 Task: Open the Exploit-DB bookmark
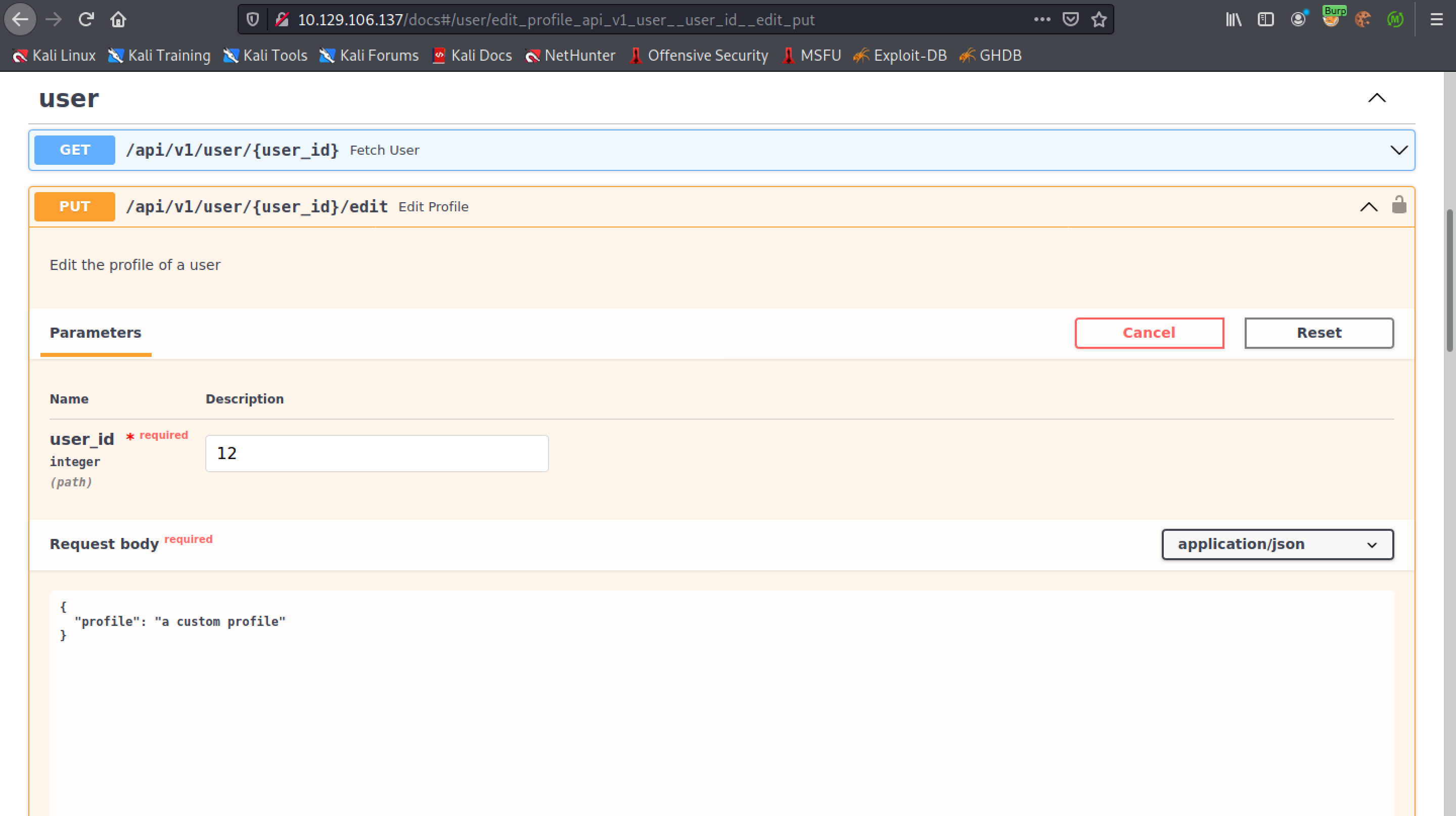click(900, 56)
